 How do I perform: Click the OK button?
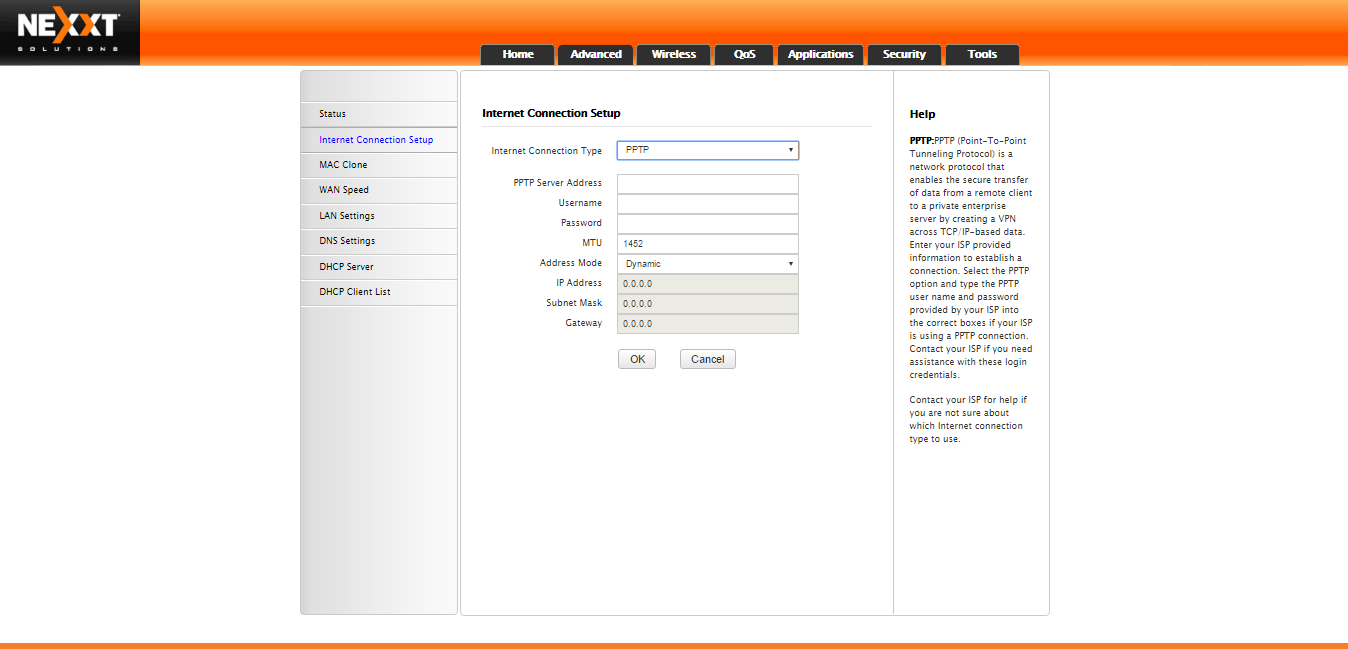tap(637, 359)
